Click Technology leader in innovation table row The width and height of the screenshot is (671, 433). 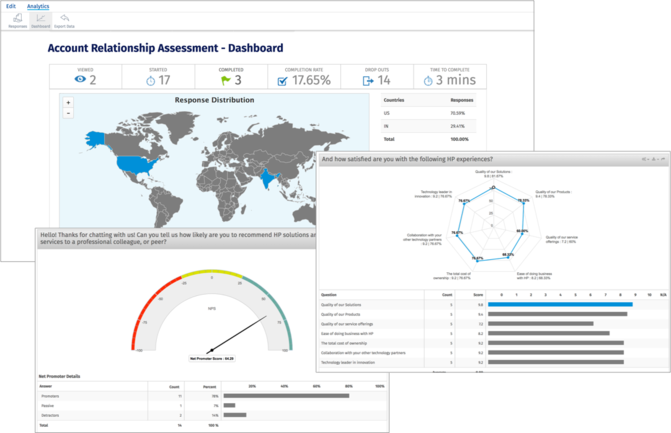coord(493,362)
